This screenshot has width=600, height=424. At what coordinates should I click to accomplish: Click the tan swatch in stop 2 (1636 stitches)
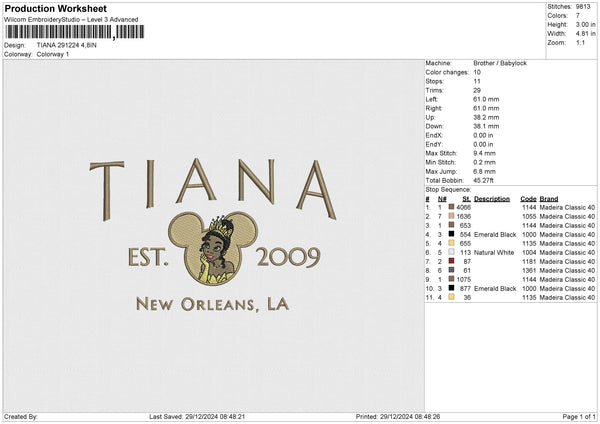click(452, 216)
